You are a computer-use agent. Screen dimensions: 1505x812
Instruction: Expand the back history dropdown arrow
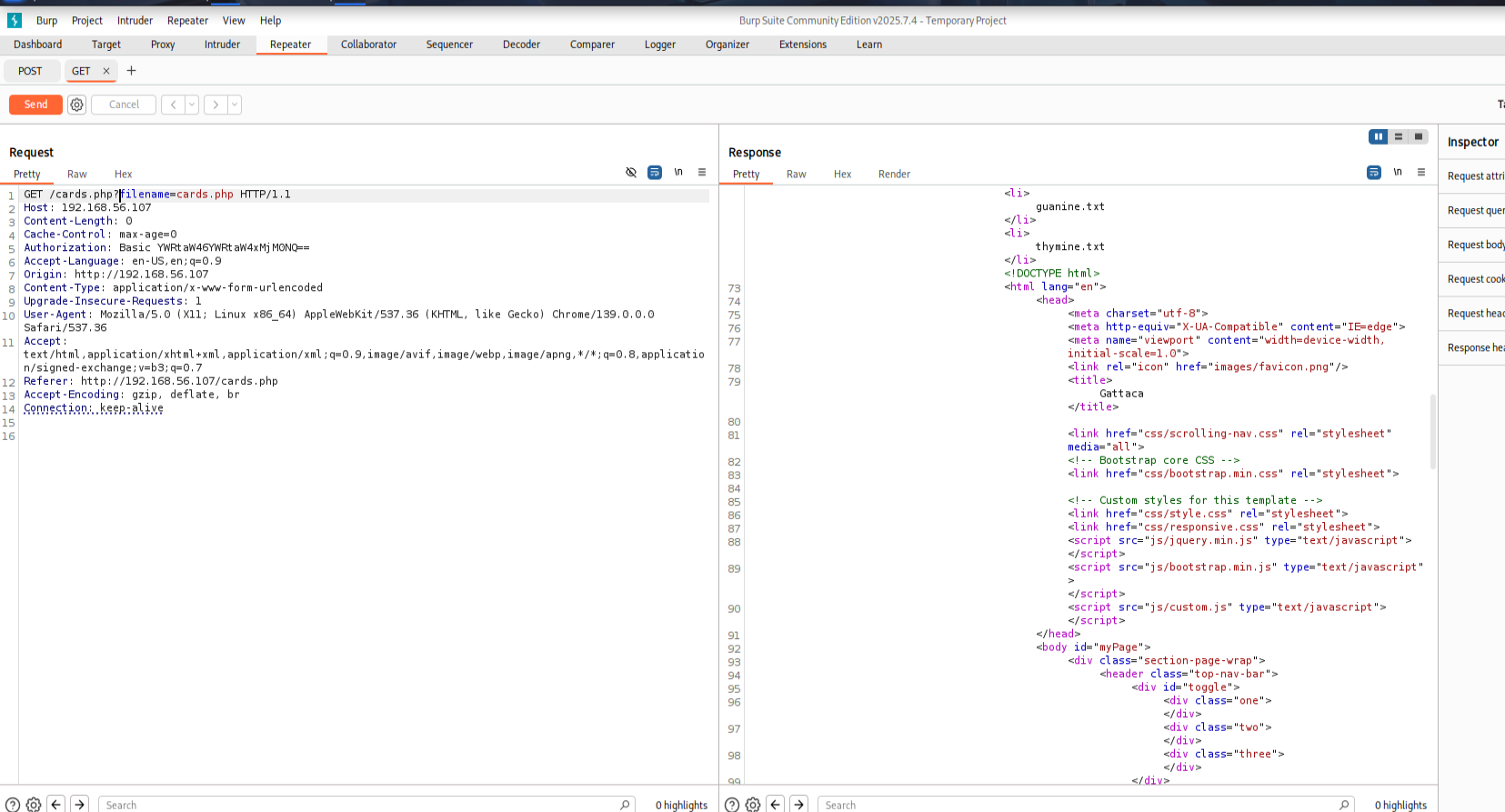pos(192,105)
